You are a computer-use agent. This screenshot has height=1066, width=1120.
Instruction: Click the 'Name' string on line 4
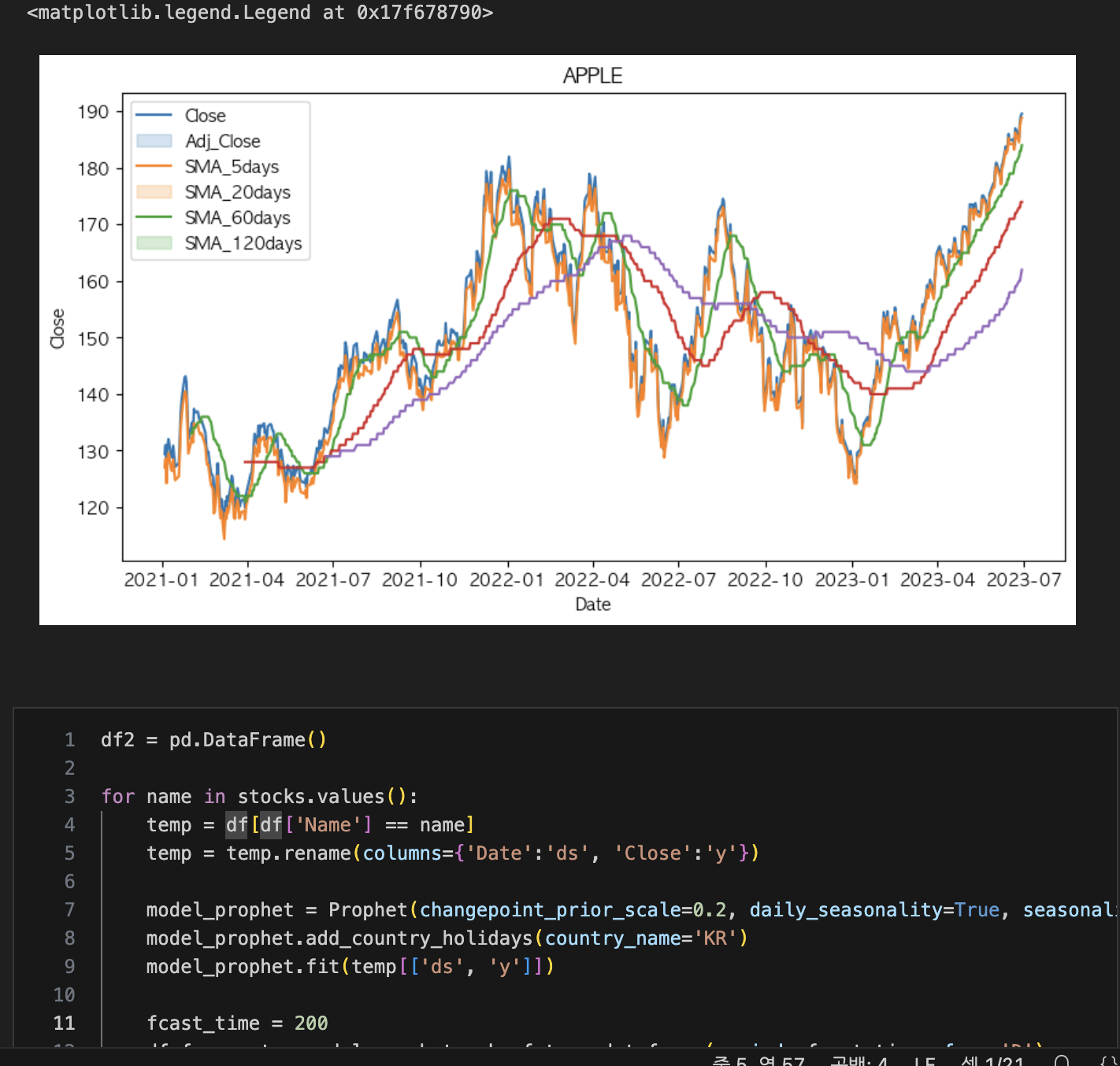pos(328,825)
